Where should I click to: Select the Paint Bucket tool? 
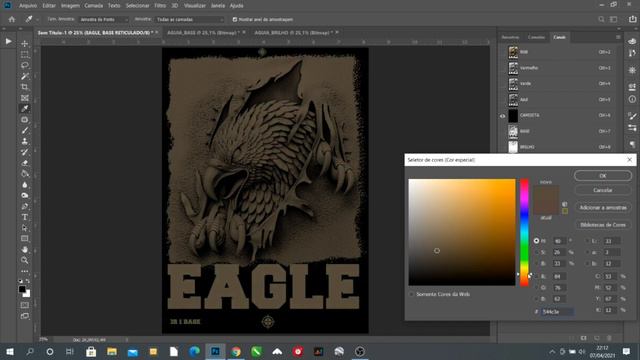[x=25, y=174]
